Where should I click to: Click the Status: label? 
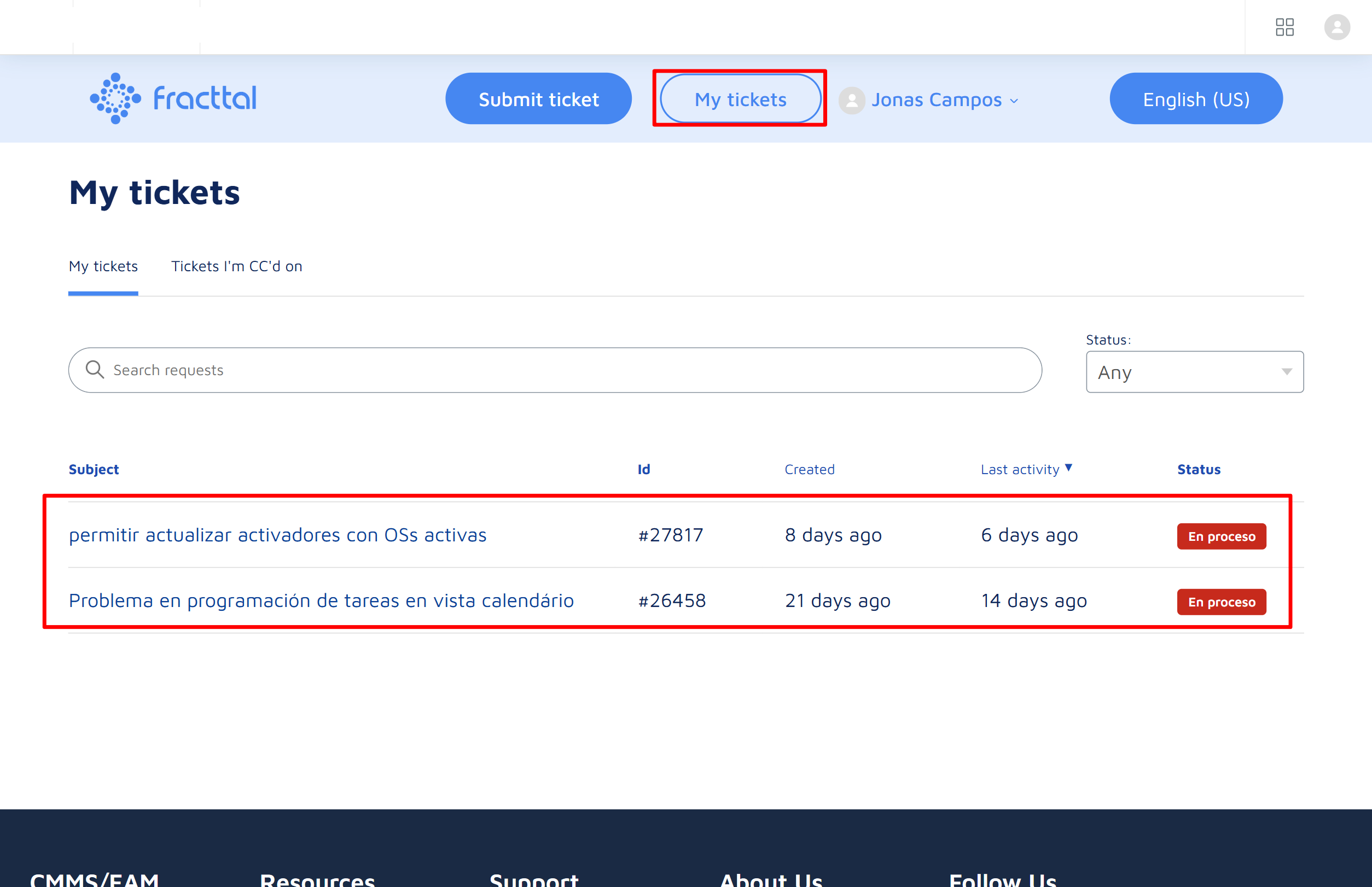(1108, 340)
